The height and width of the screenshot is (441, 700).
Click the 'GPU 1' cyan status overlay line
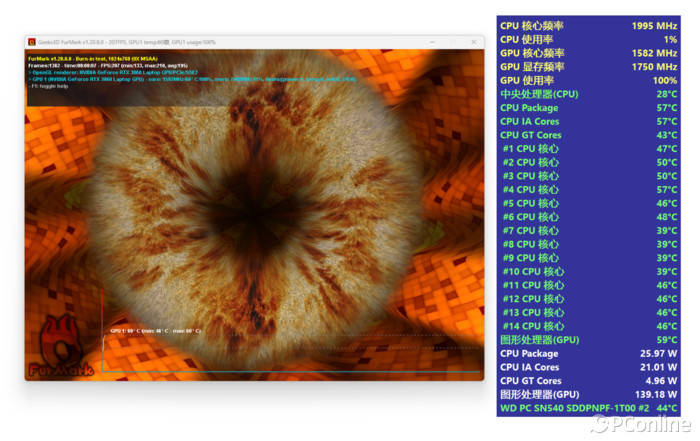[x=192, y=79]
